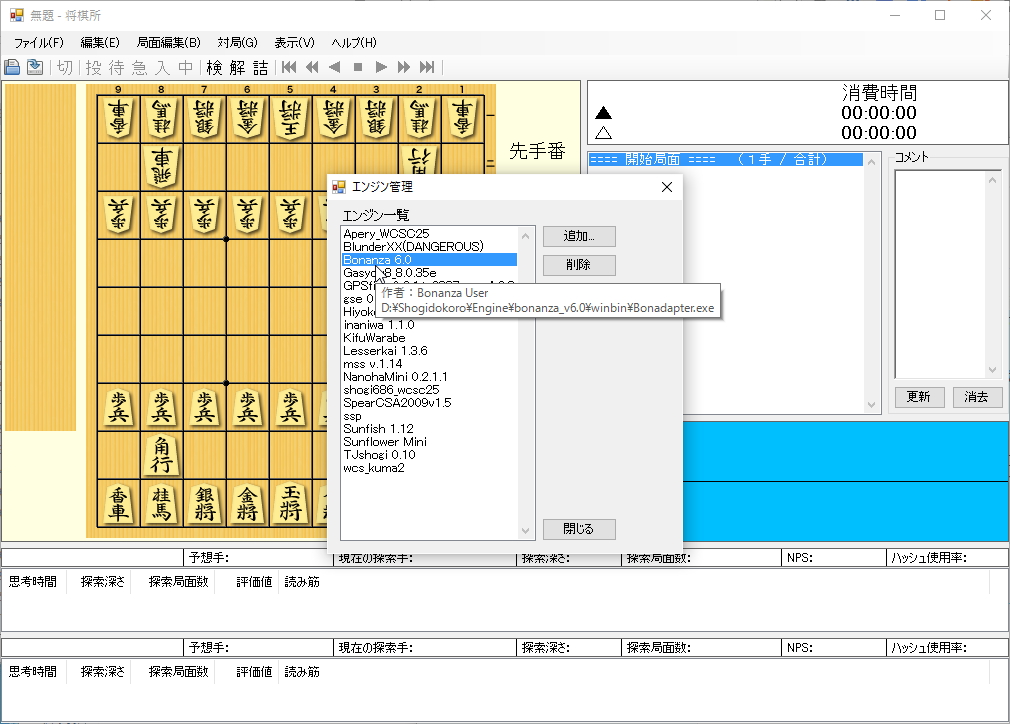The width and height of the screenshot is (1010, 724).
Task: Click the 解 (kifu analysis) toolbar icon
Action: (238, 68)
